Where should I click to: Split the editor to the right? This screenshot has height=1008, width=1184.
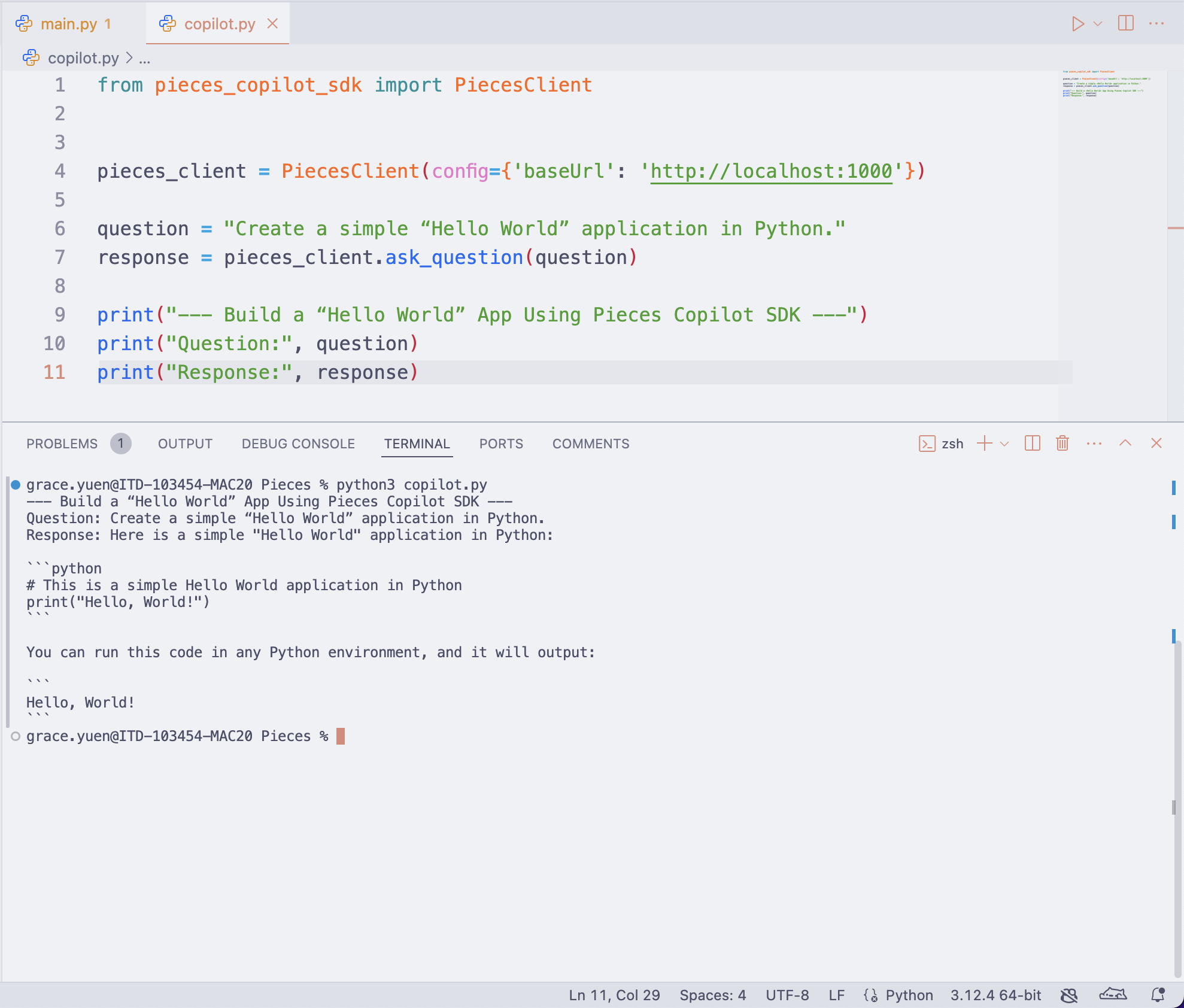[1125, 24]
